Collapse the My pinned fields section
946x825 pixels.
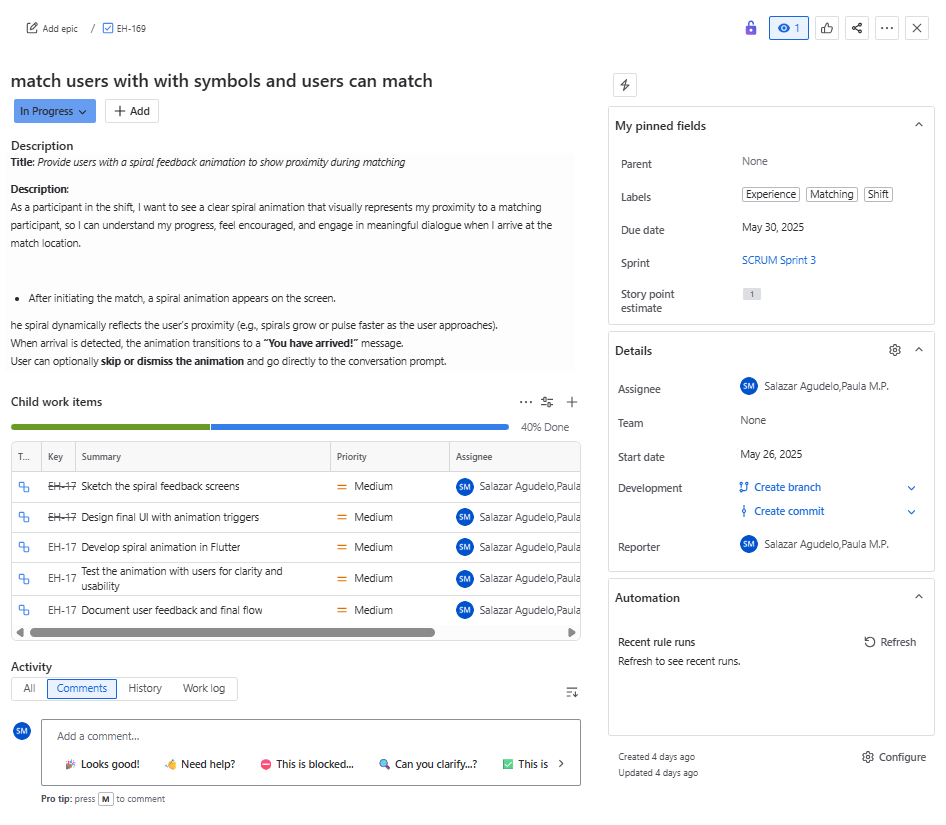click(918, 125)
